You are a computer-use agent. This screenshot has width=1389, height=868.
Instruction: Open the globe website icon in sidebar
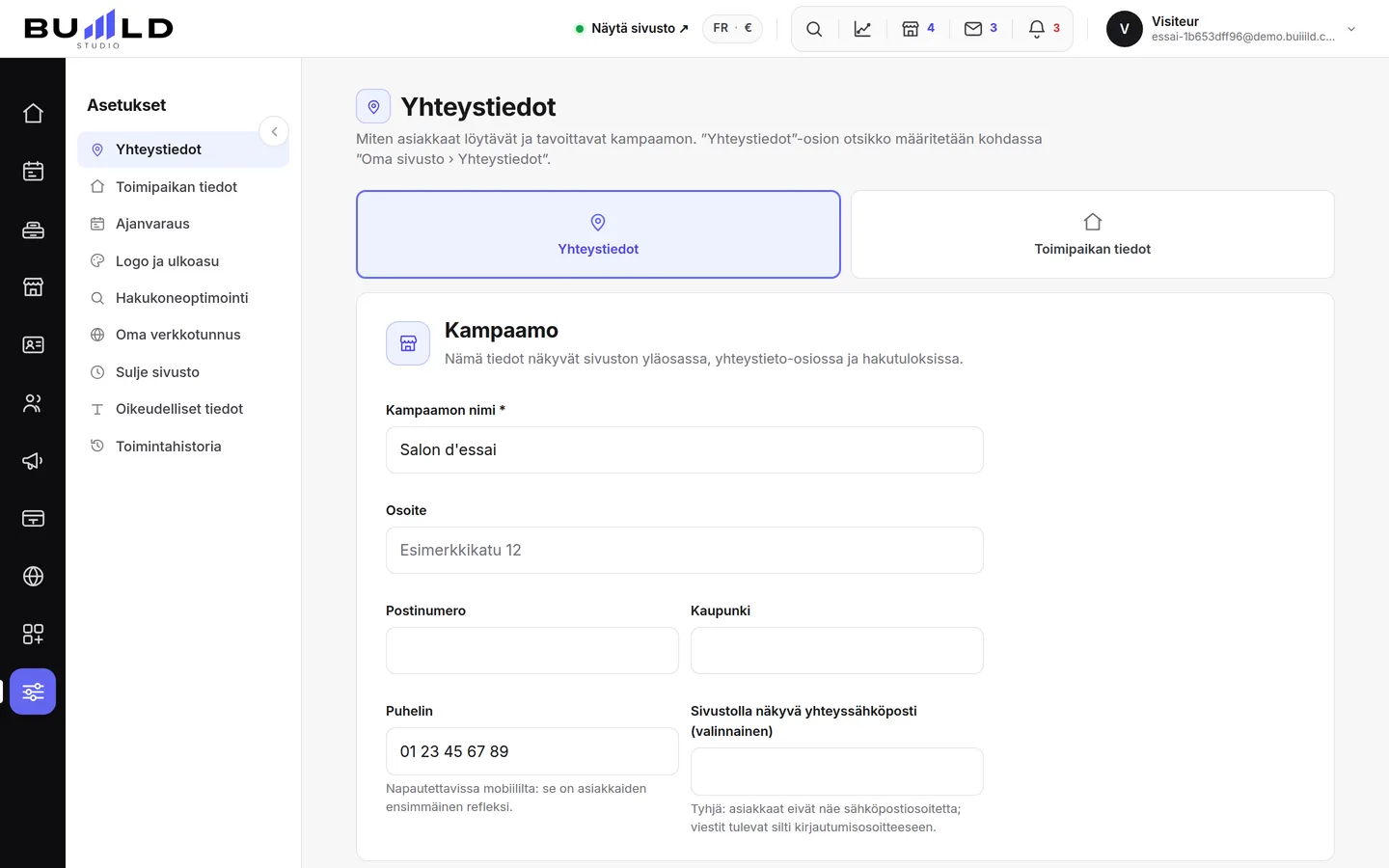(x=33, y=577)
